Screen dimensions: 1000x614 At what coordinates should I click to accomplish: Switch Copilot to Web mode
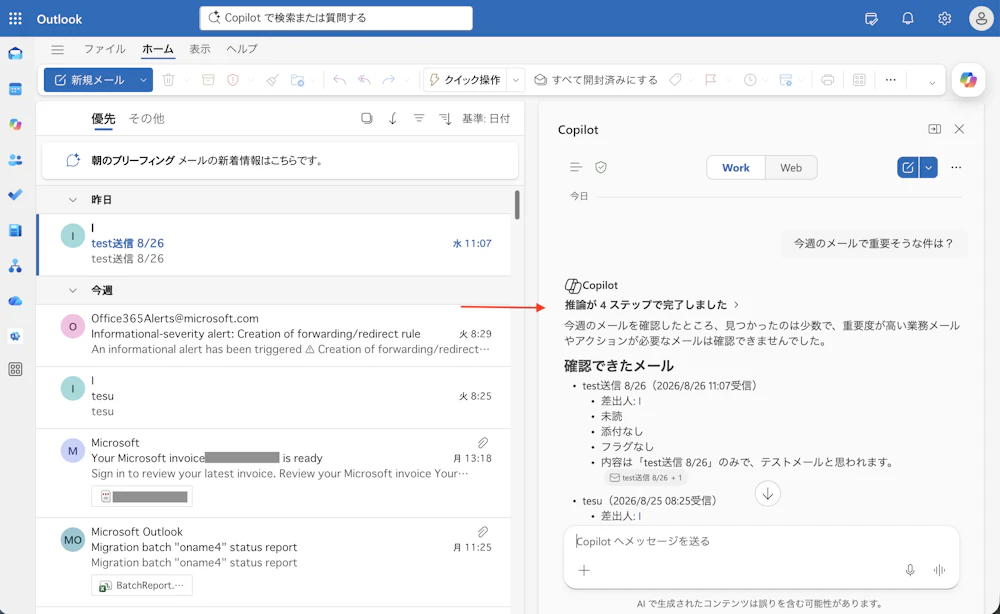click(791, 168)
